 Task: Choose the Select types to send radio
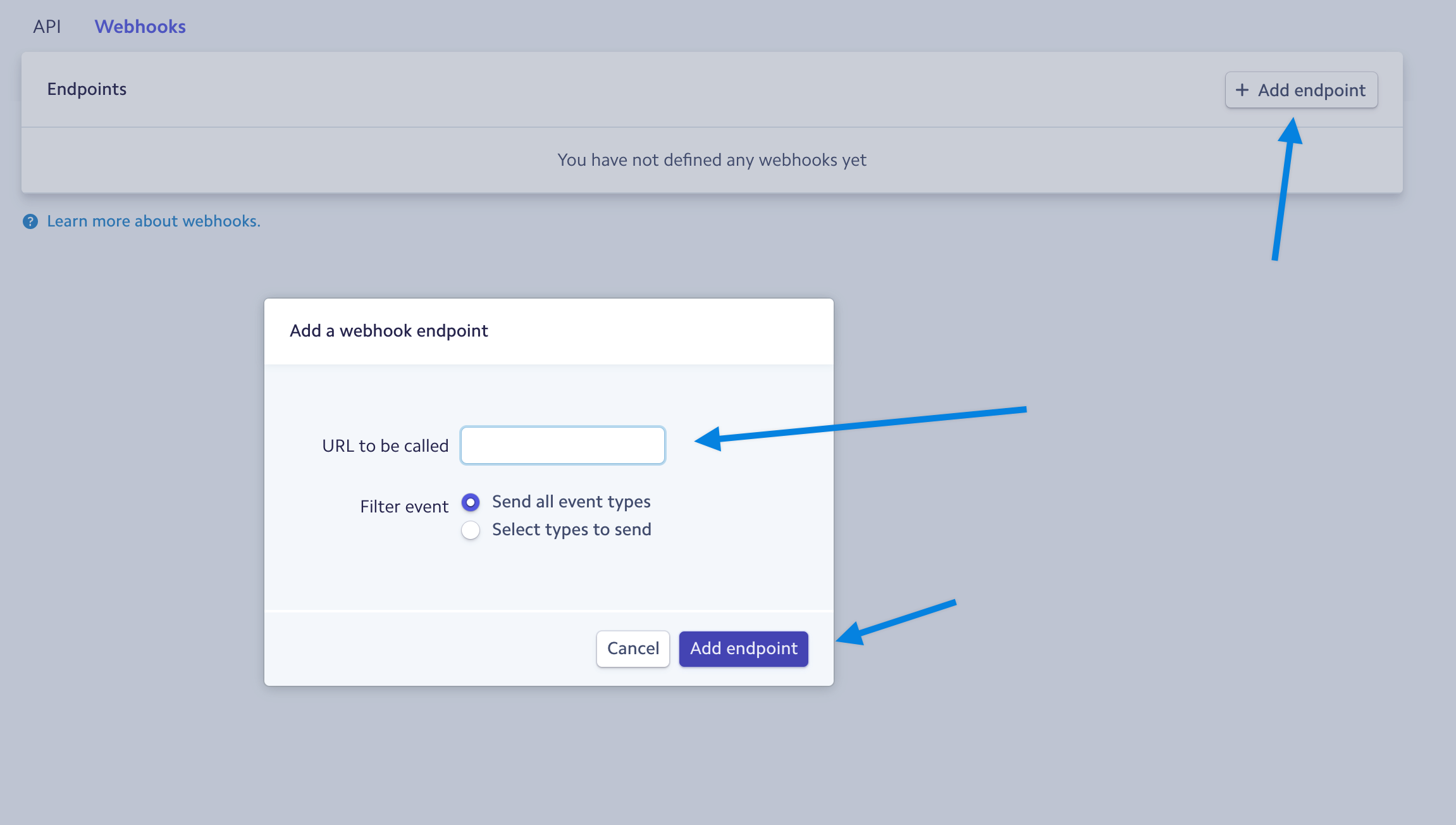coord(471,530)
